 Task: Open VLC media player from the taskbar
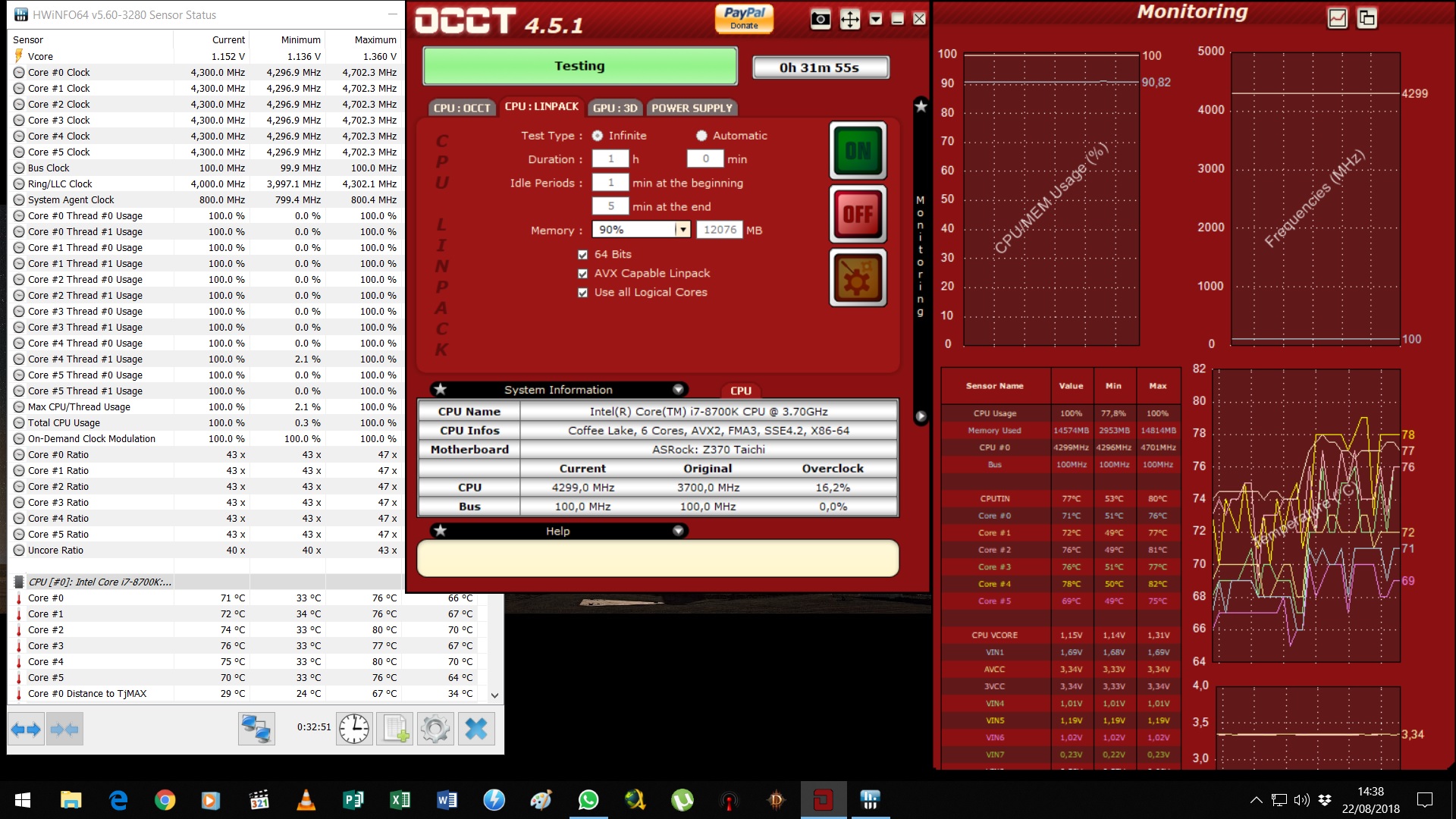click(x=306, y=800)
